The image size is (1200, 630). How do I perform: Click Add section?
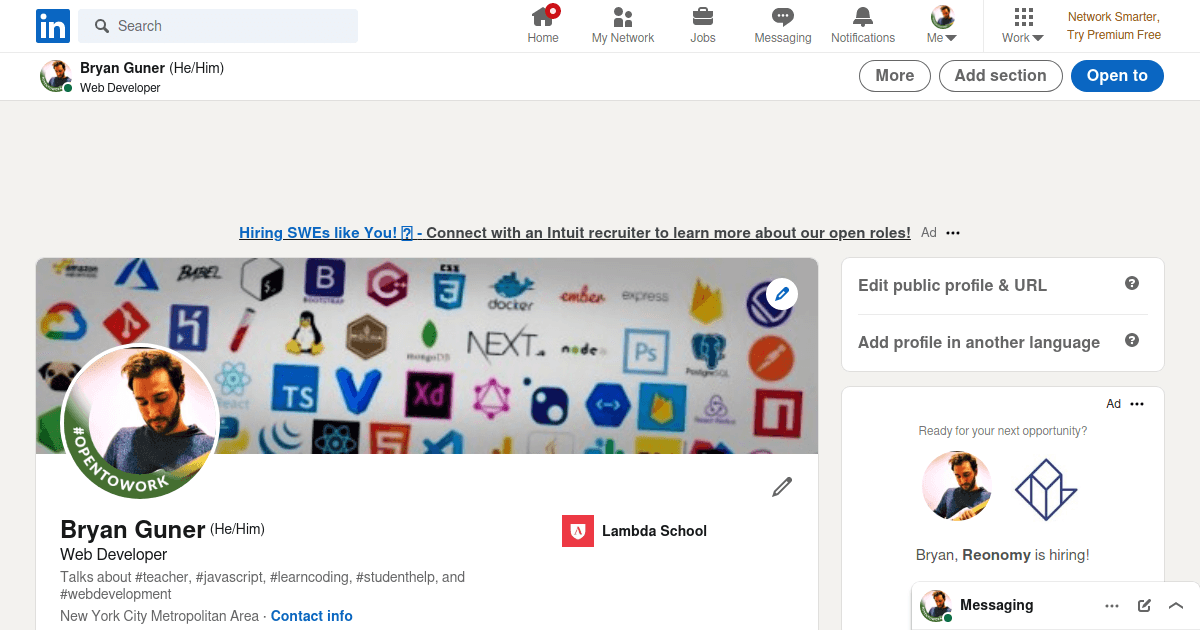(1000, 75)
